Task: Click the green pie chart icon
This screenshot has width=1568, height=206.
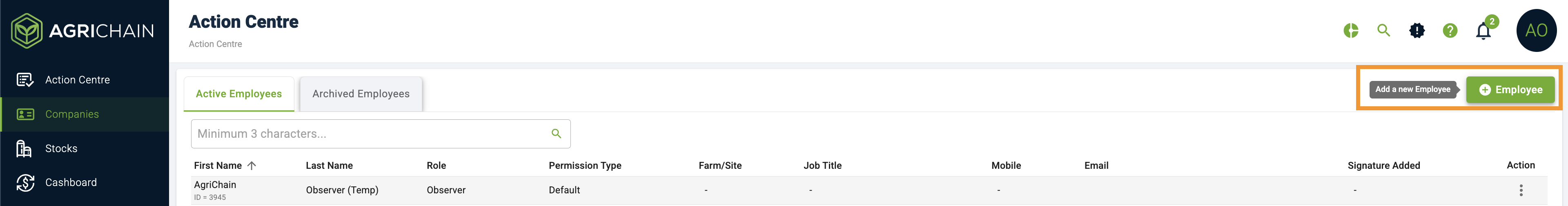Action: tap(1351, 31)
